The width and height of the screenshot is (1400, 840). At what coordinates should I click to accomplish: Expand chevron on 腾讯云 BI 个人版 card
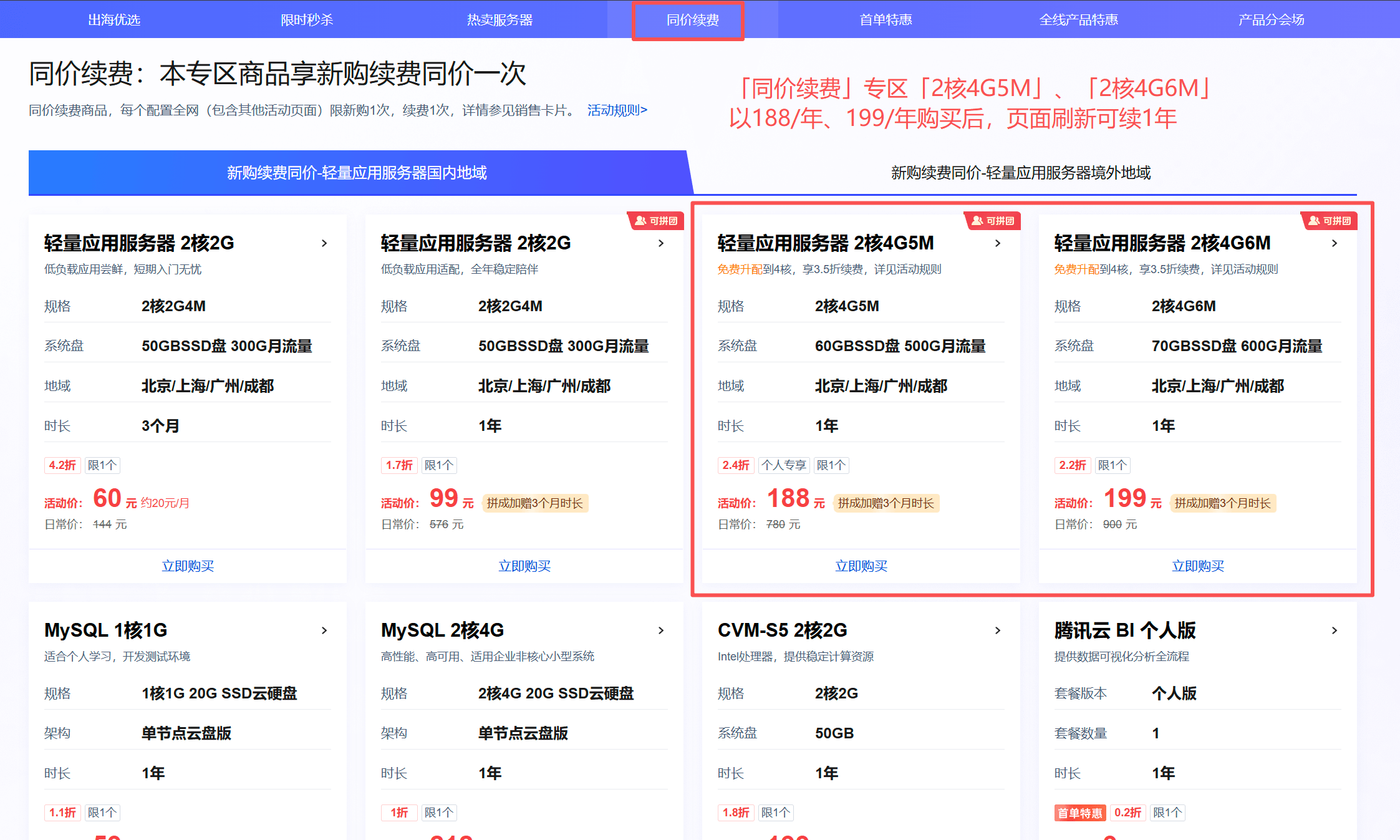(1335, 630)
